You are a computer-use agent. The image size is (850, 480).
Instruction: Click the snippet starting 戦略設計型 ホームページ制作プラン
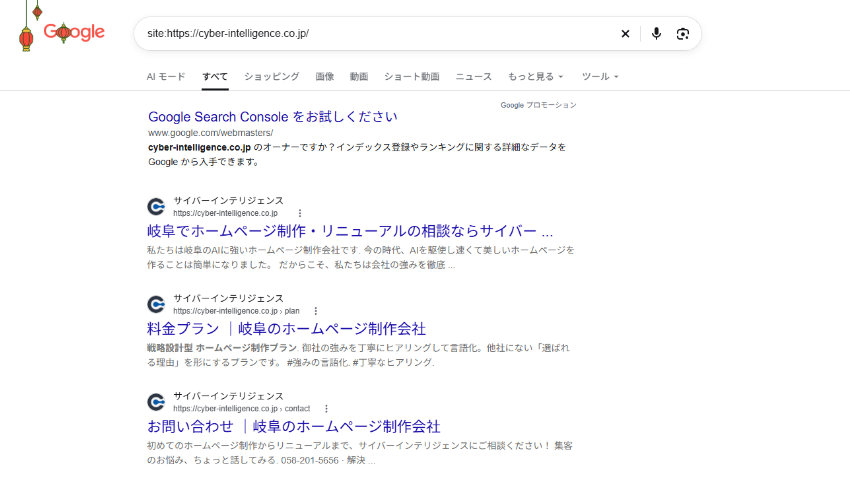[x=358, y=355]
